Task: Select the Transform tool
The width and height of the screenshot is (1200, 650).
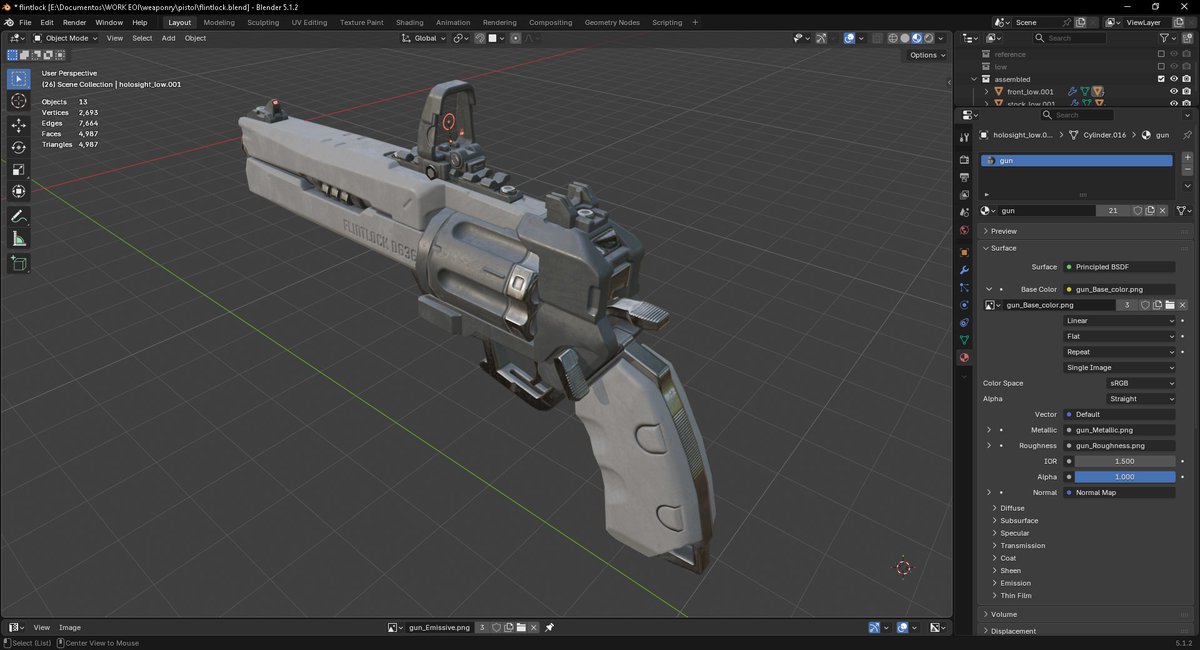Action: 19,191
